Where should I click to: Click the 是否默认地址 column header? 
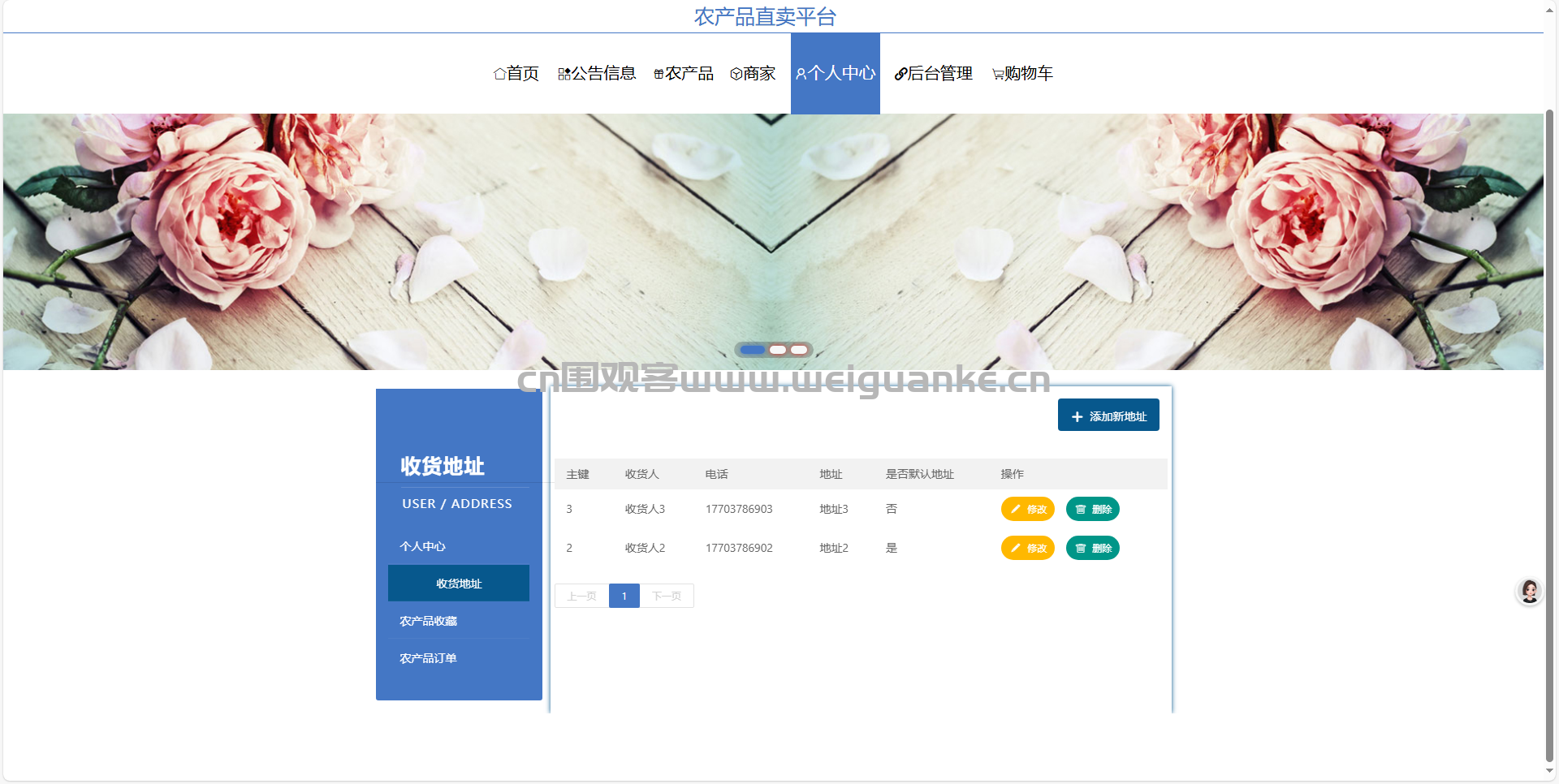pos(920,474)
